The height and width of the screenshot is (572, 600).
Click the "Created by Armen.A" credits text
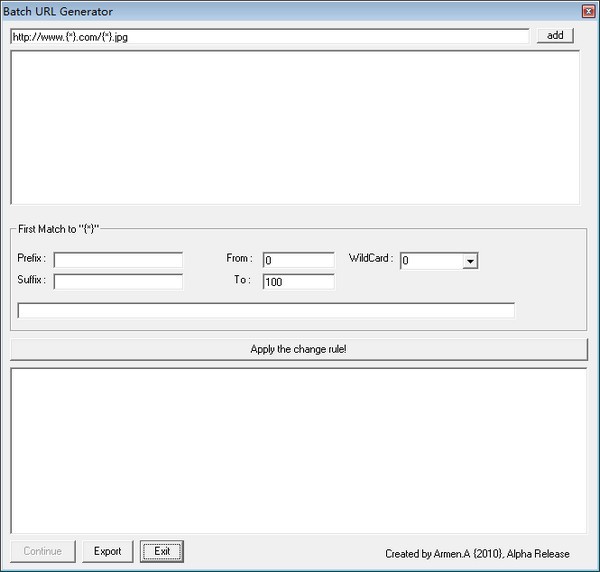477,553
